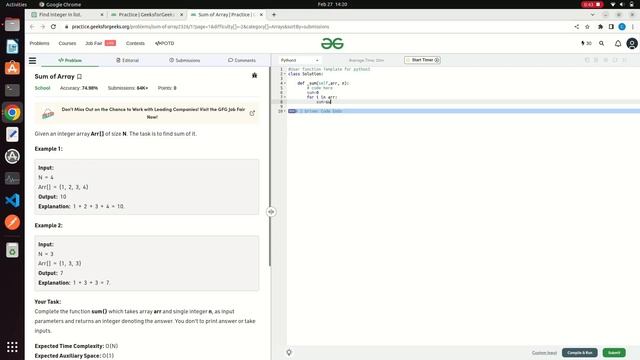Viewport: 640px width, 360px height.
Task: Open the clock showing Feb 27
Action: [332, 4]
